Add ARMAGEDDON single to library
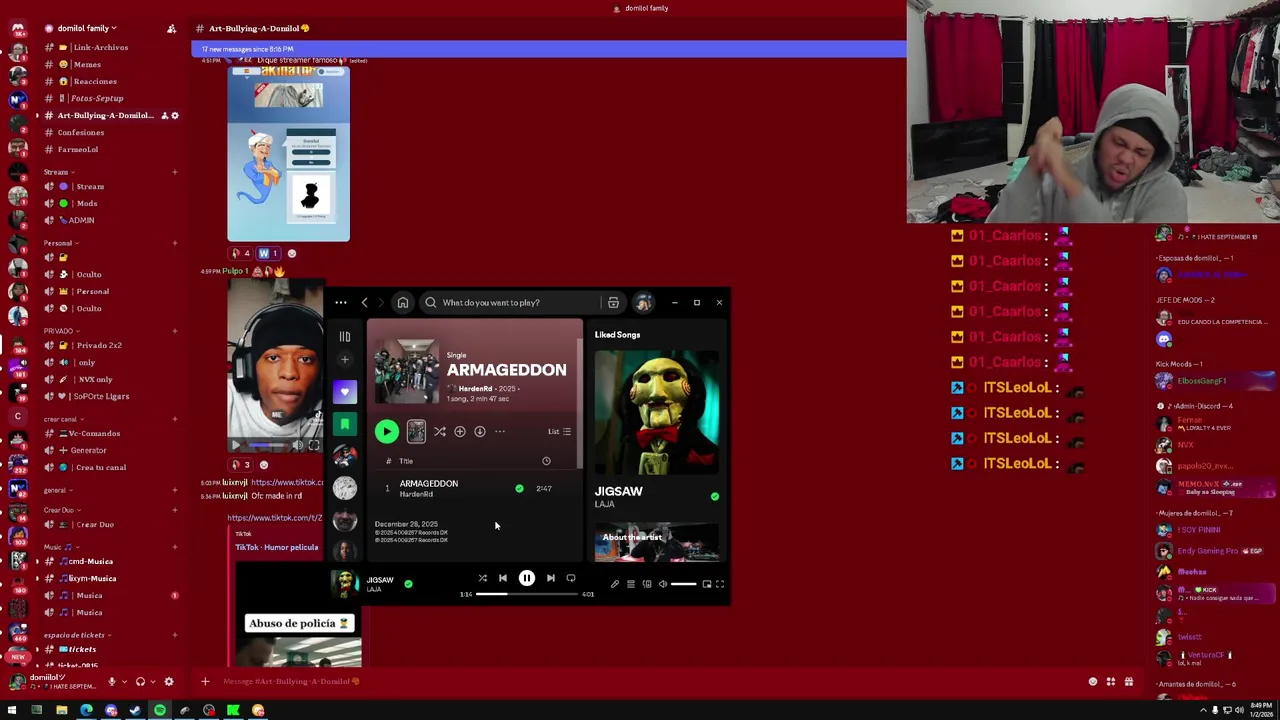 coord(460,431)
